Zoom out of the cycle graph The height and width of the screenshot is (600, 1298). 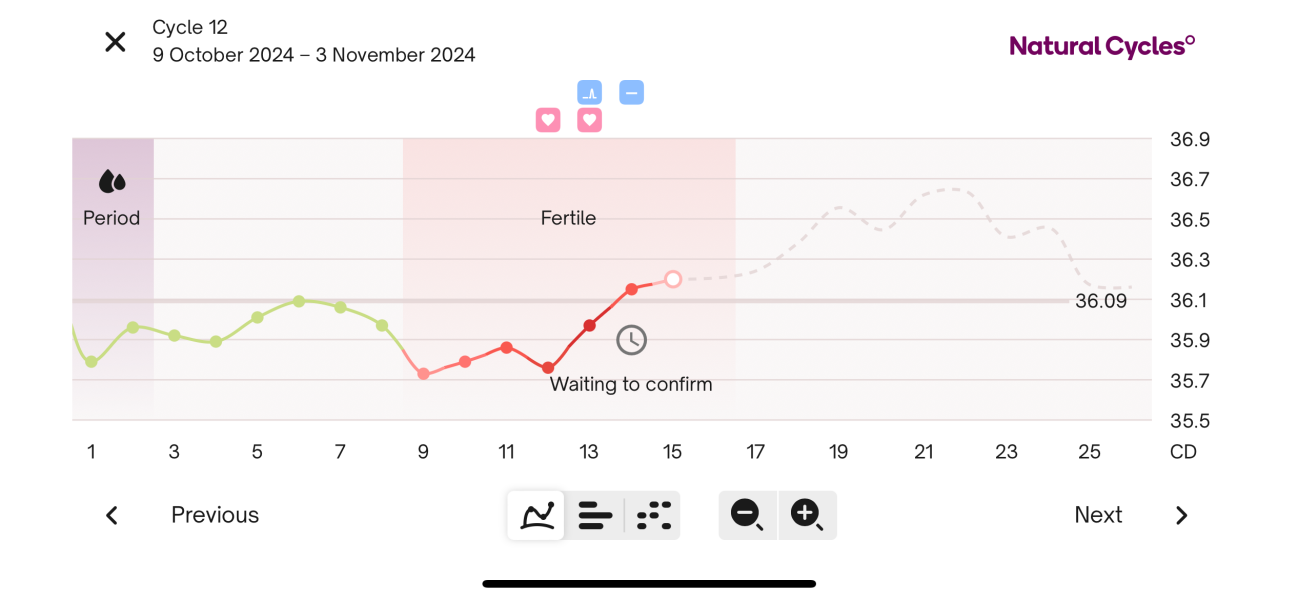point(747,515)
